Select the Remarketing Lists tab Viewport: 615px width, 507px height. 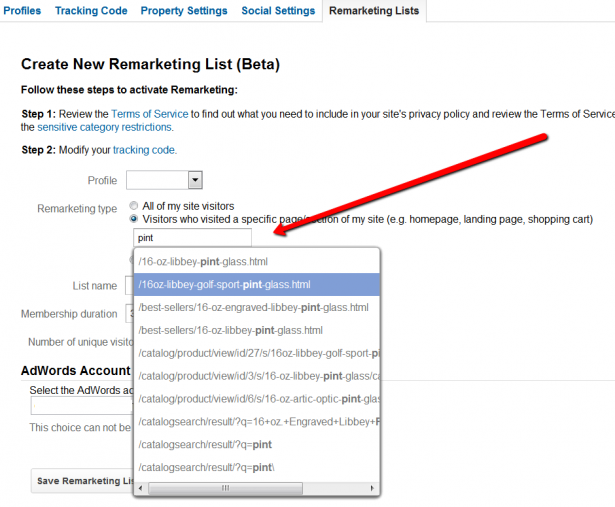[374, 11]
